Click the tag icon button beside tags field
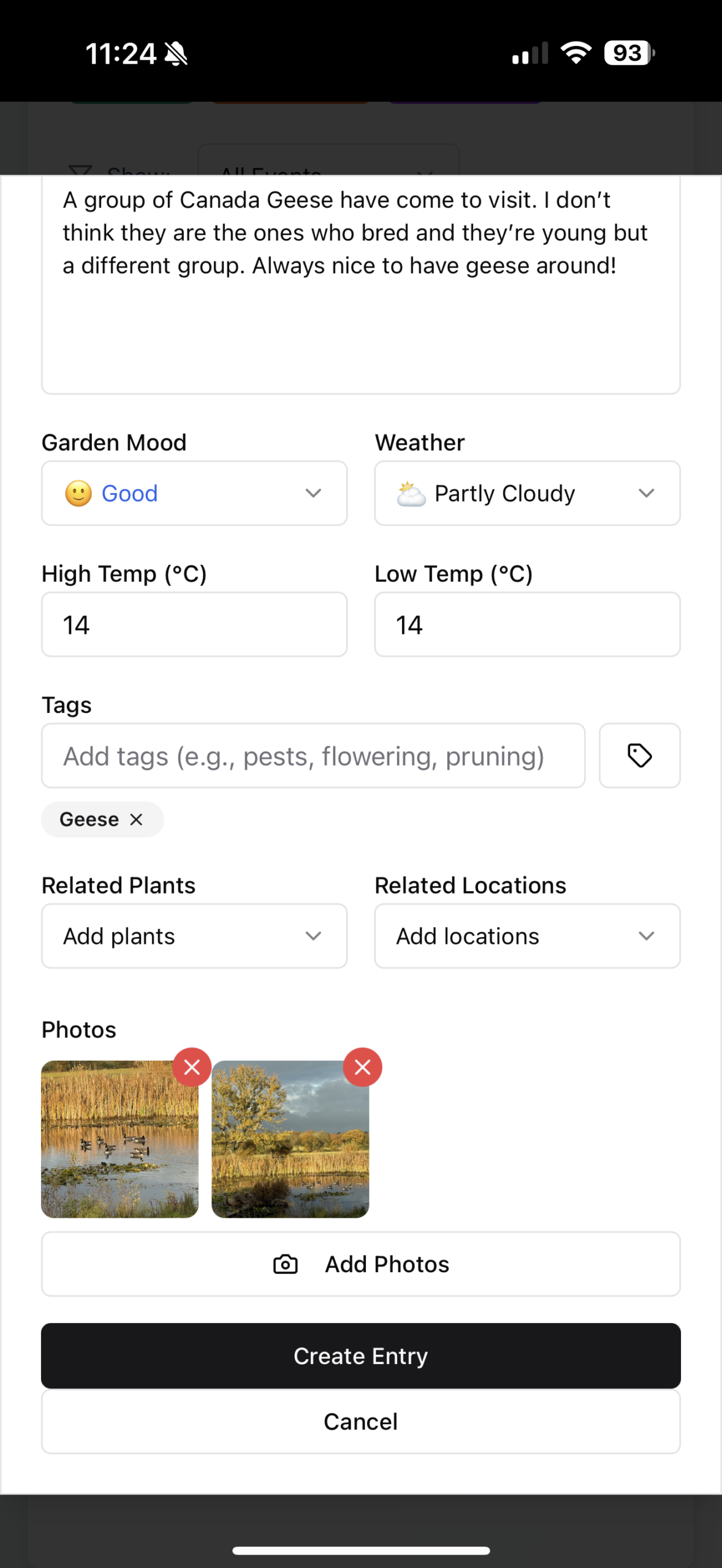 pyautogui.click(x=639, y=755)
